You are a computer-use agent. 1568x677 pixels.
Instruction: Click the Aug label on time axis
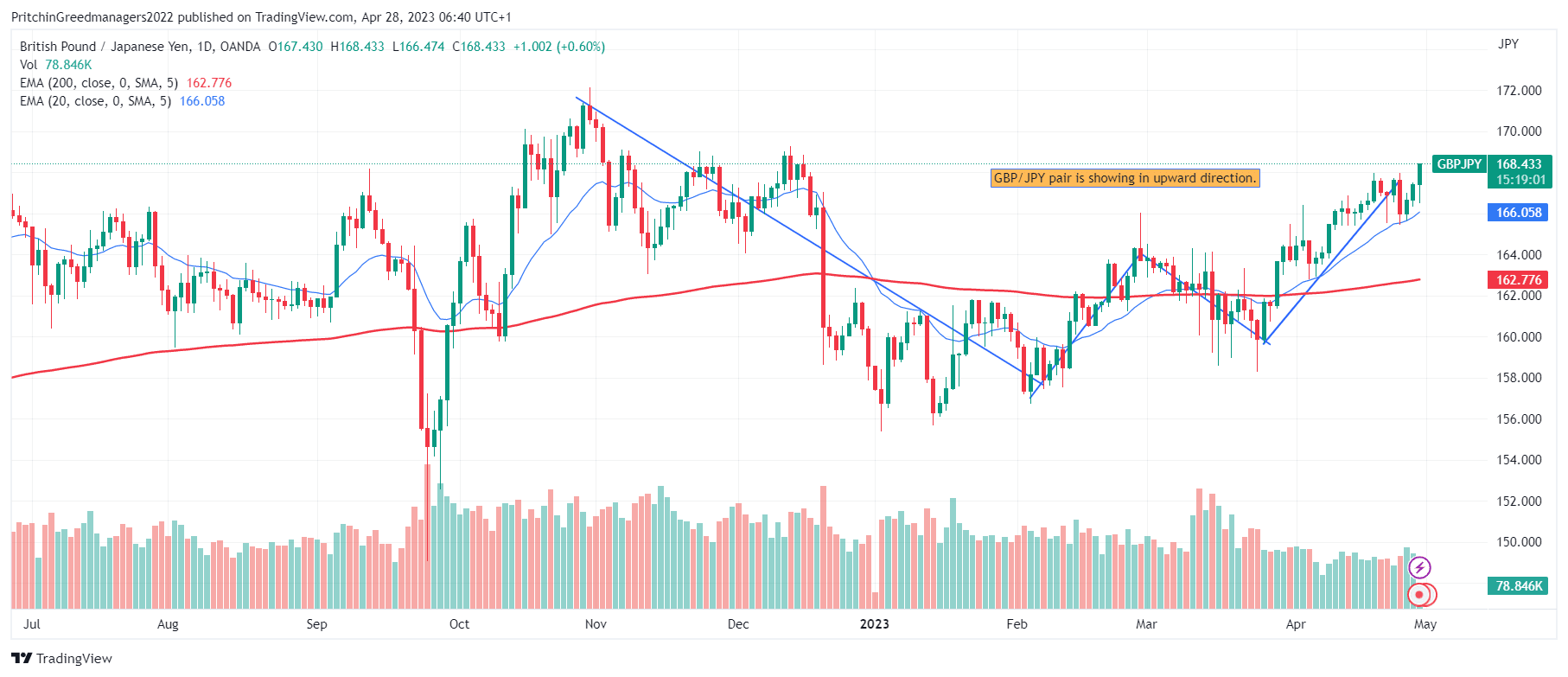coord(168,624)
